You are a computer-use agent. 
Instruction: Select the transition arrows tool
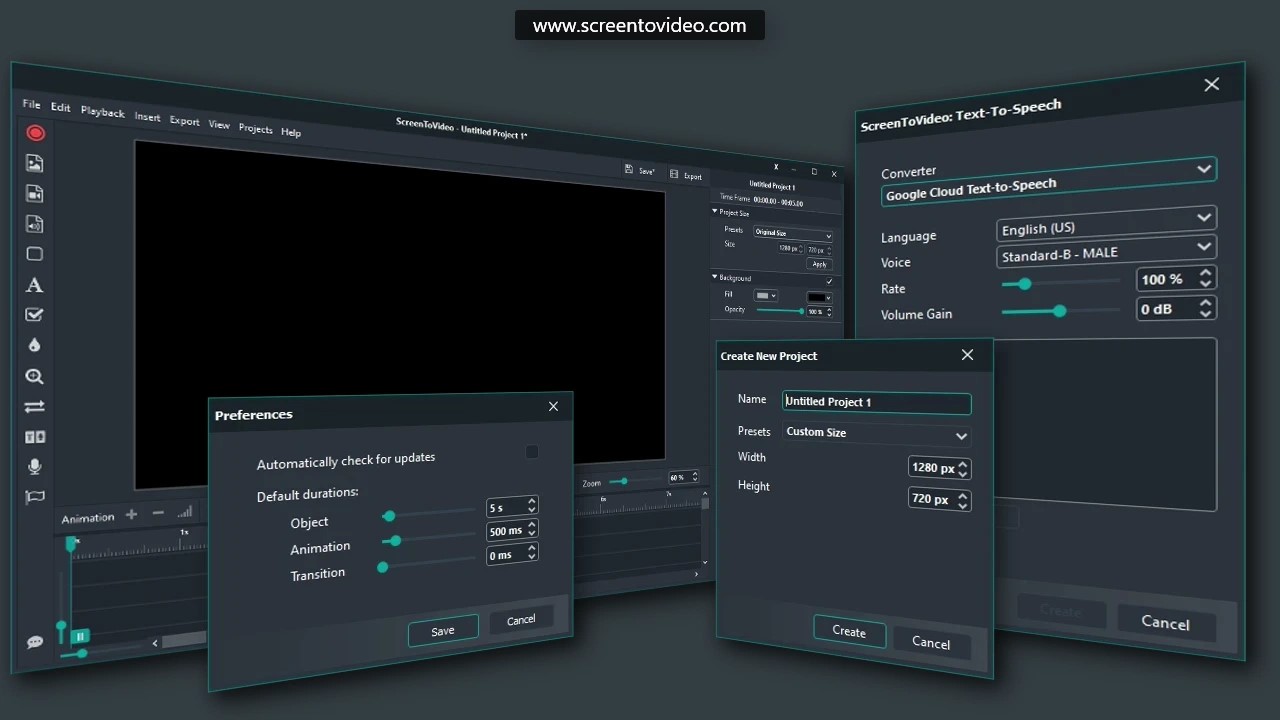(x=35, y=406)
